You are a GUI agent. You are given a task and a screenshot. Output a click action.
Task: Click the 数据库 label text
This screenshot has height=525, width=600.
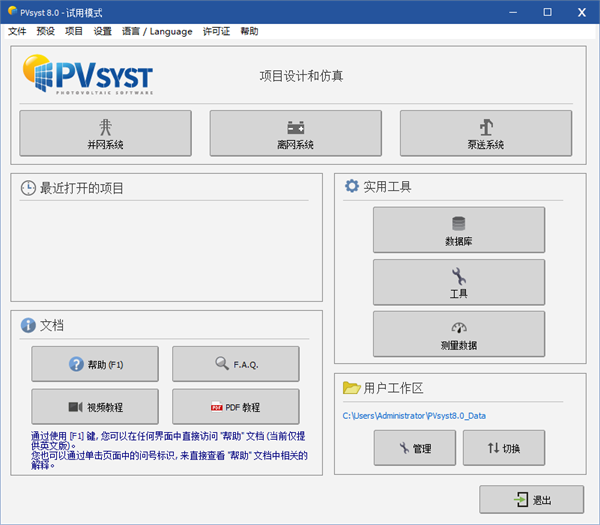pos(458,241)
